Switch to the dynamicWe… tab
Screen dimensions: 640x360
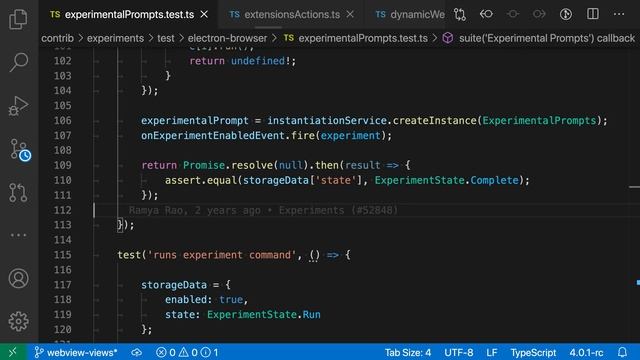410,15
